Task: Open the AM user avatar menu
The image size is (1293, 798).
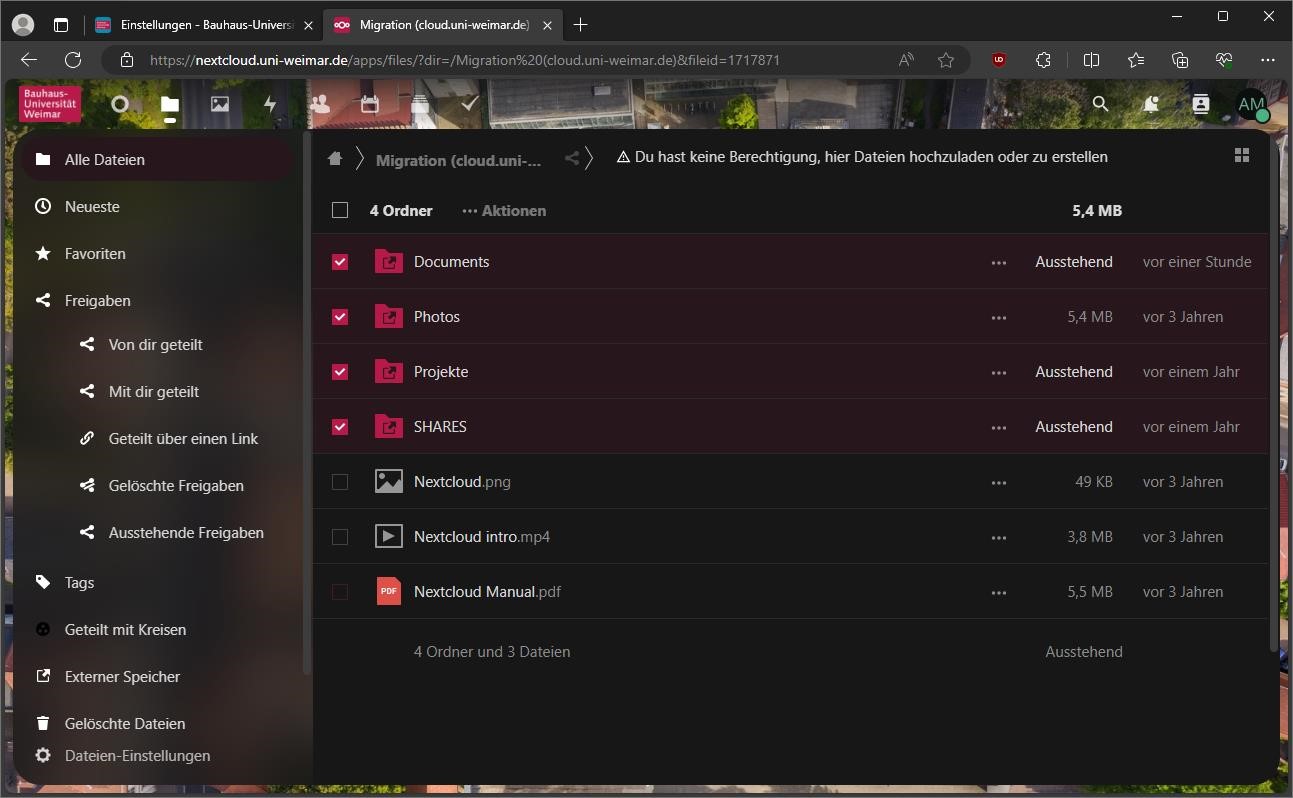Action: [1251, 105]
